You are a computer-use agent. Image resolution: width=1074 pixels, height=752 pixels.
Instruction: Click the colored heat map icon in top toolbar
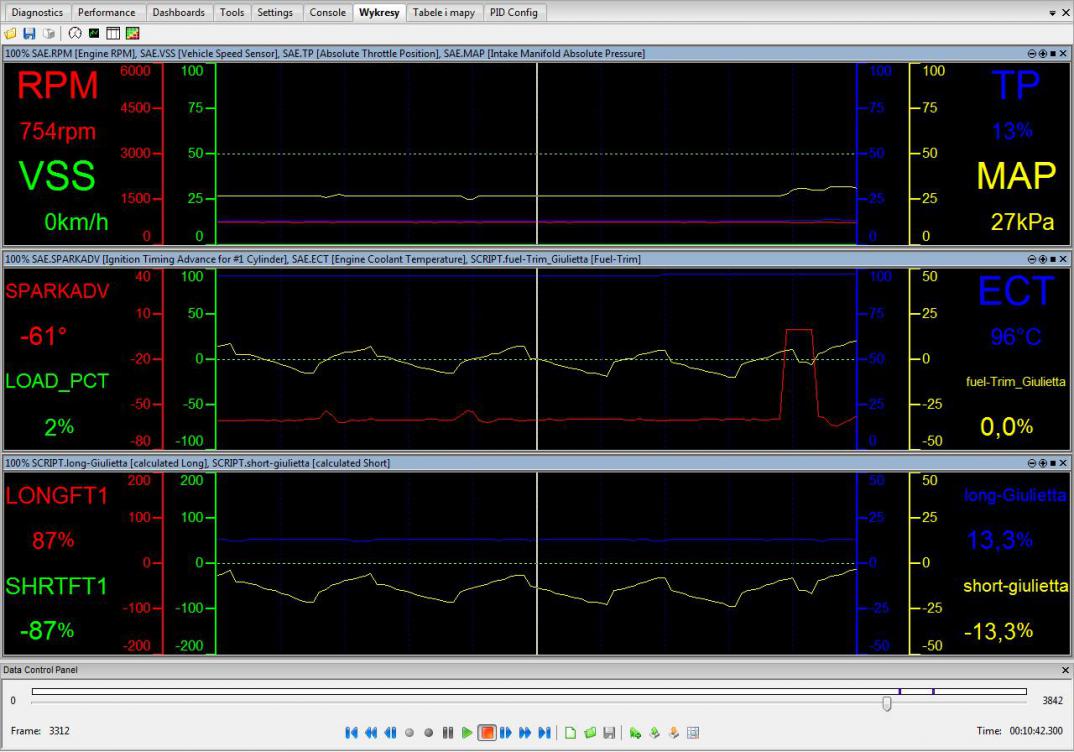[132, 33]
